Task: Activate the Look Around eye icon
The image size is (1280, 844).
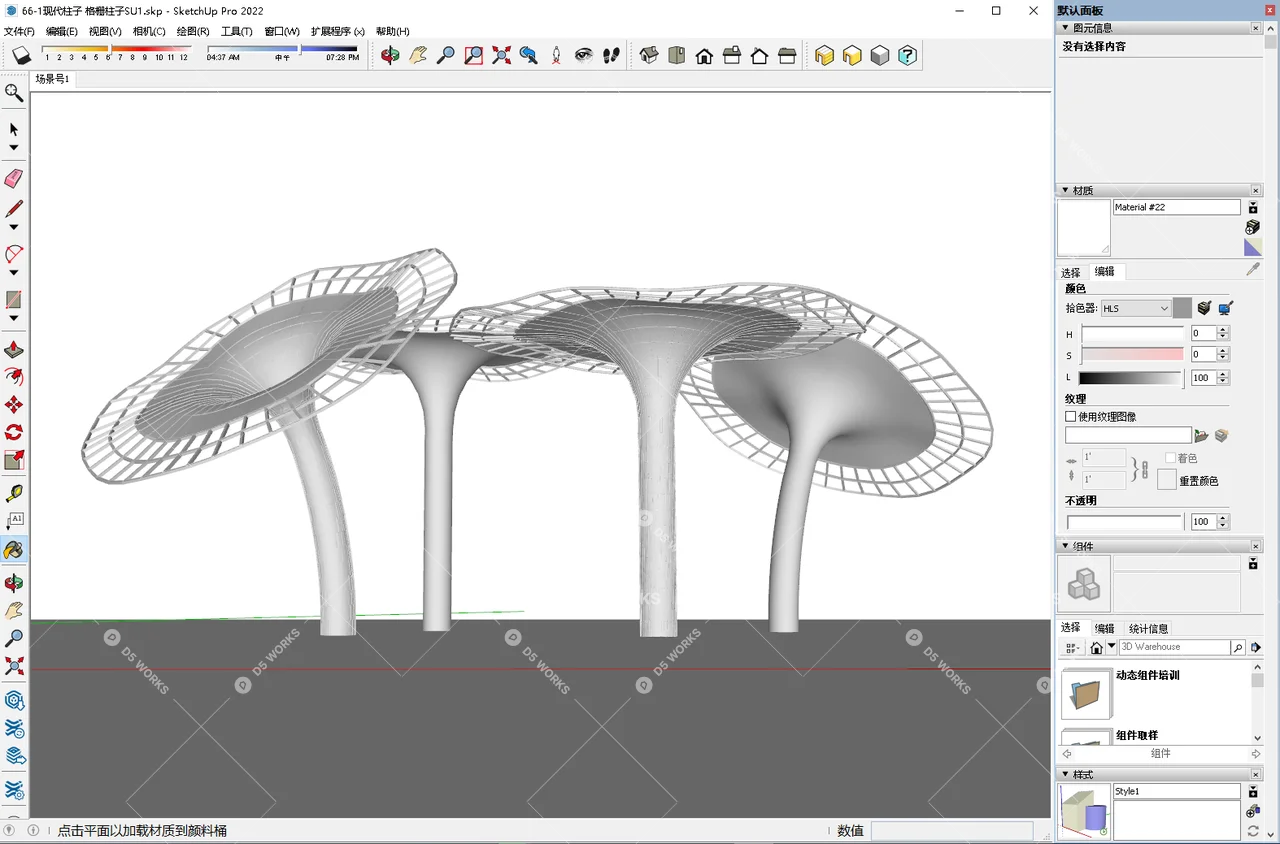Action: click(x=583, y=56)
